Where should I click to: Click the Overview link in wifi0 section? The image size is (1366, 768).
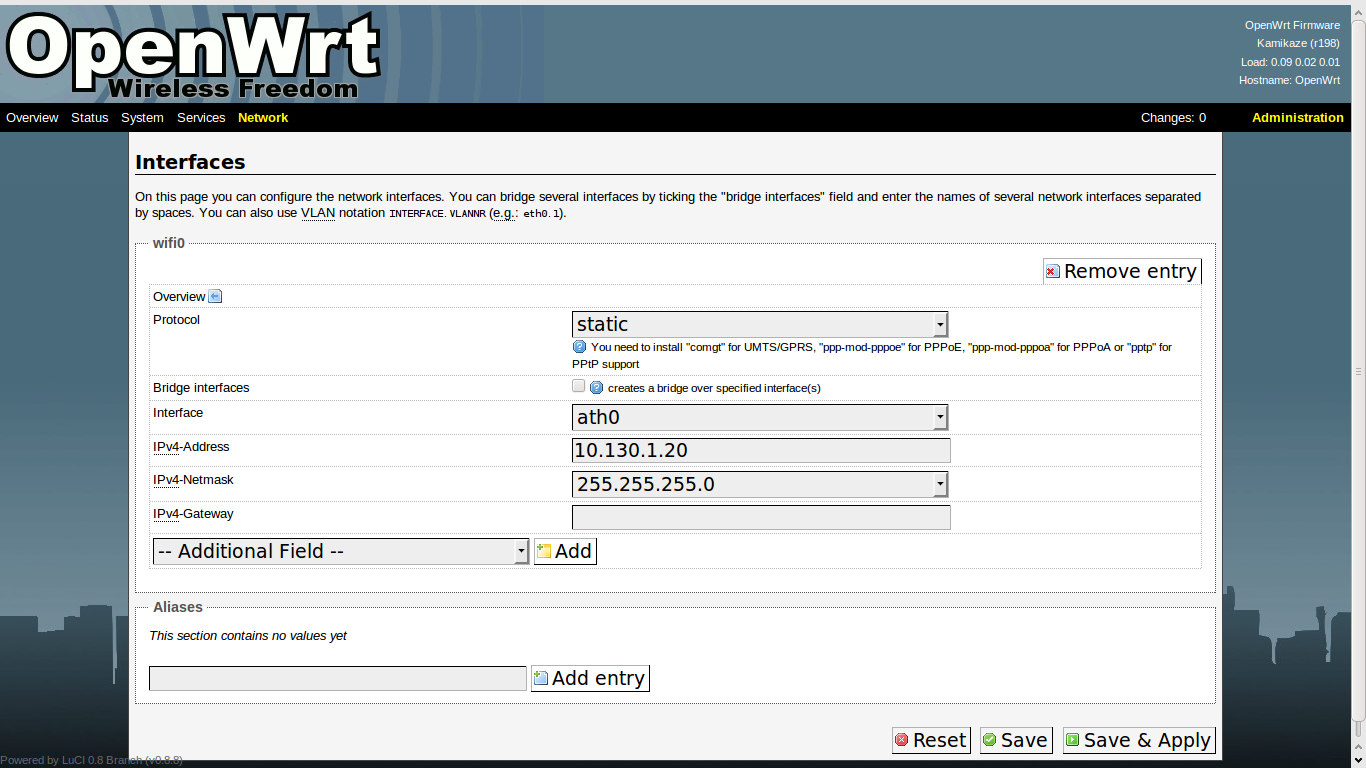point(179,297)
